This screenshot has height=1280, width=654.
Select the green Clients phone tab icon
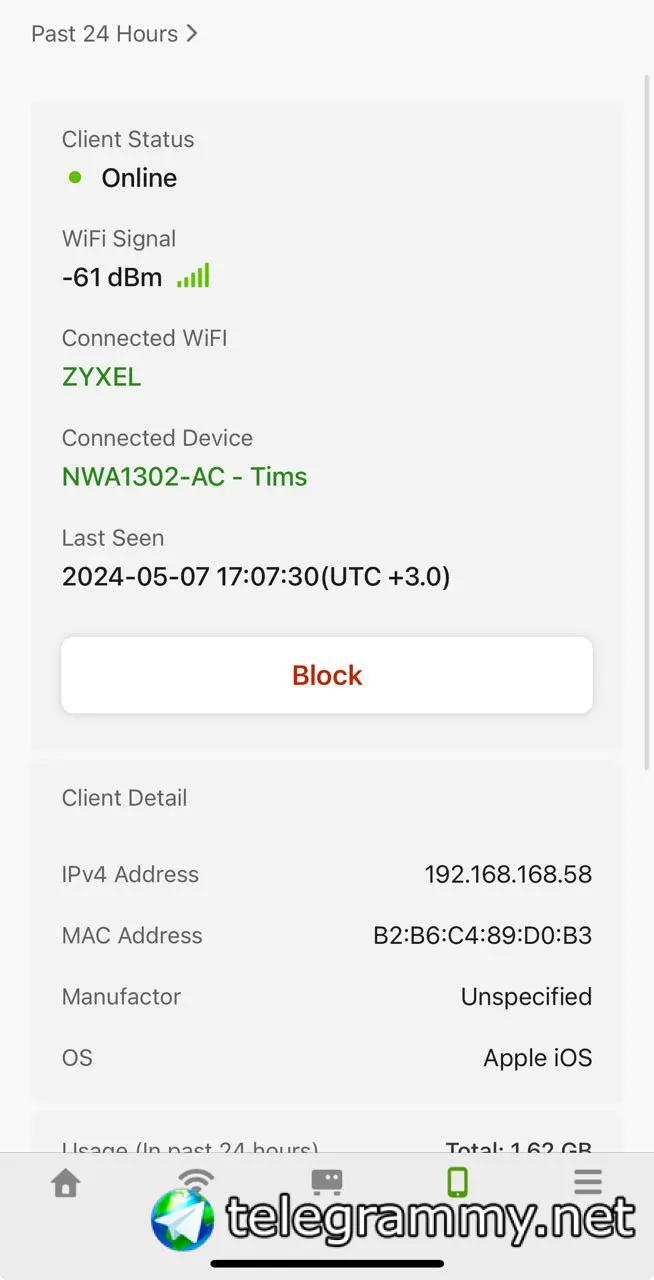coord(457,1183)
